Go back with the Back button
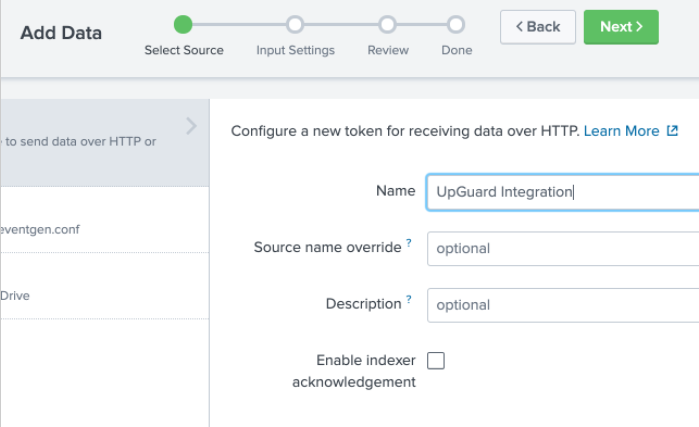Viewport: 699px width, 427px height. point(538,27)
